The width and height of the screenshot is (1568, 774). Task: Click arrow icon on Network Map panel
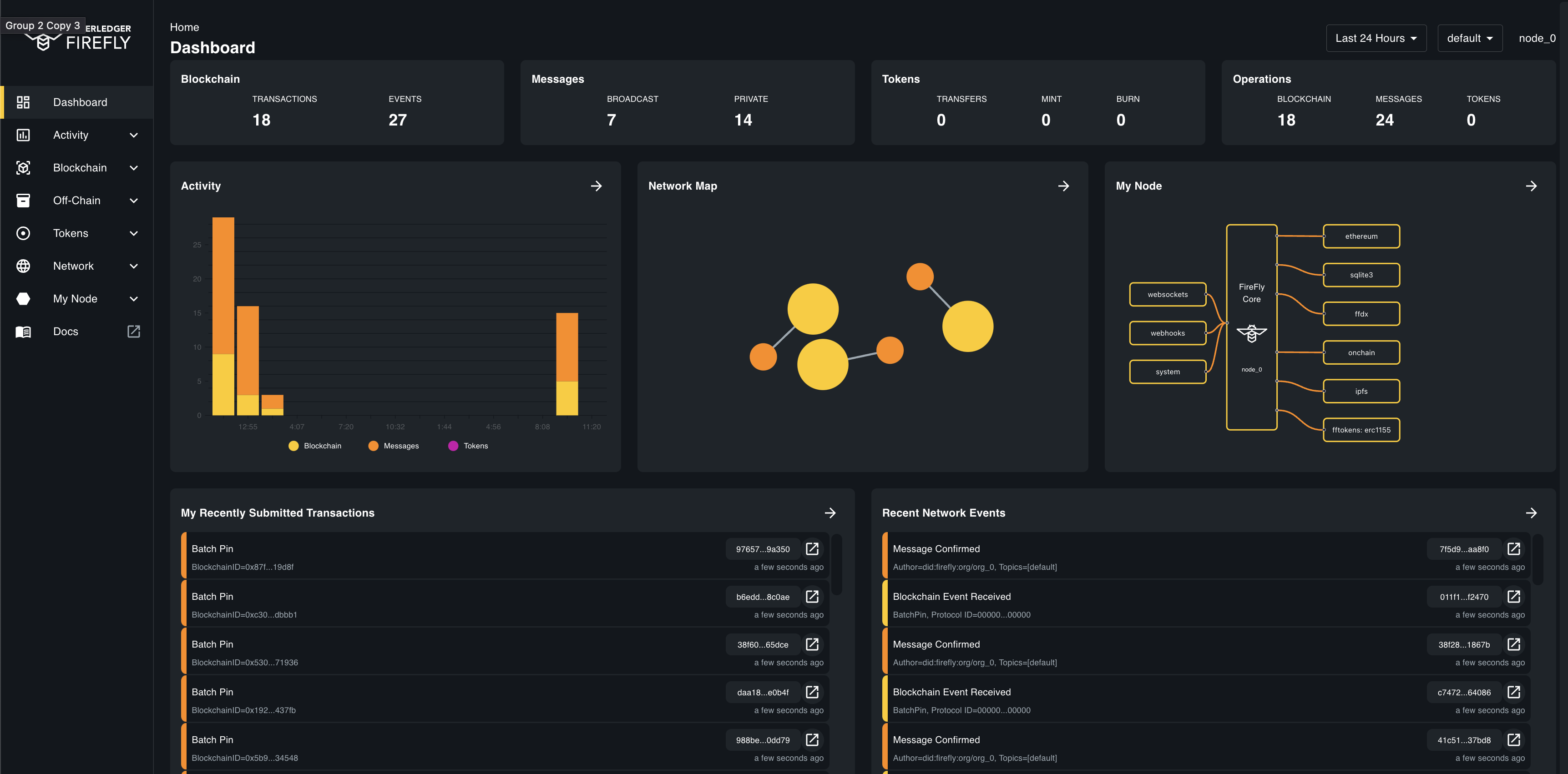[x=1063, y=186]
